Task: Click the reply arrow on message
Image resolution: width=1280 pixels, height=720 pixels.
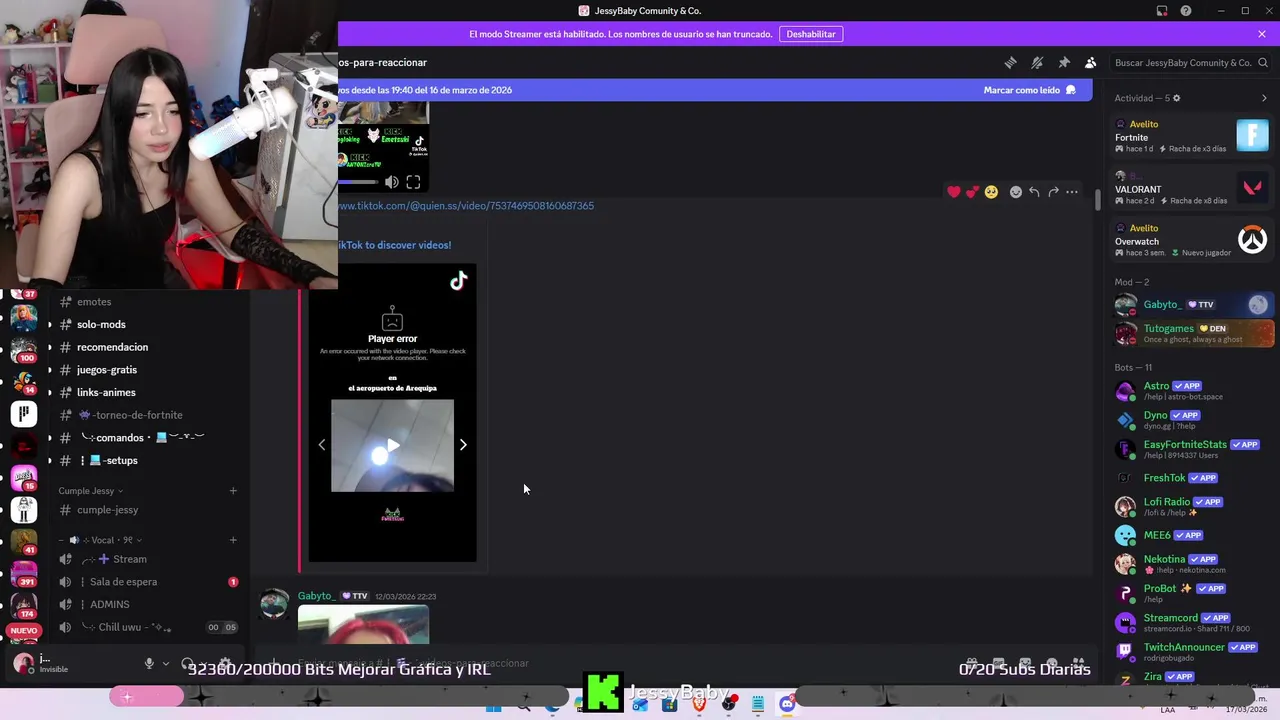Action: (x=1034, y=192)
